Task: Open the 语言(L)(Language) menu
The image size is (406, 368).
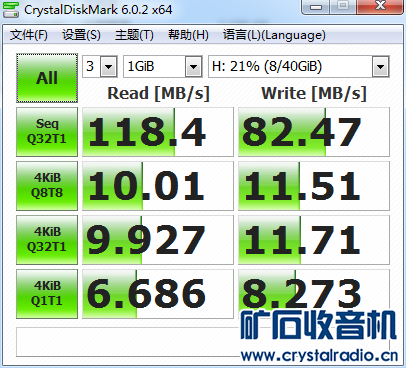Action: point(274,35)
